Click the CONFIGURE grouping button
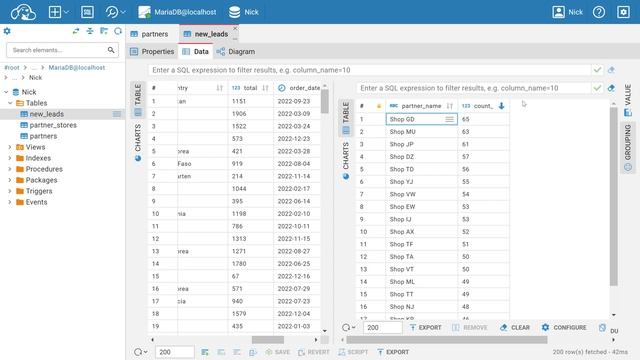This screenshot has width=640, height=360. pos(564,327)
